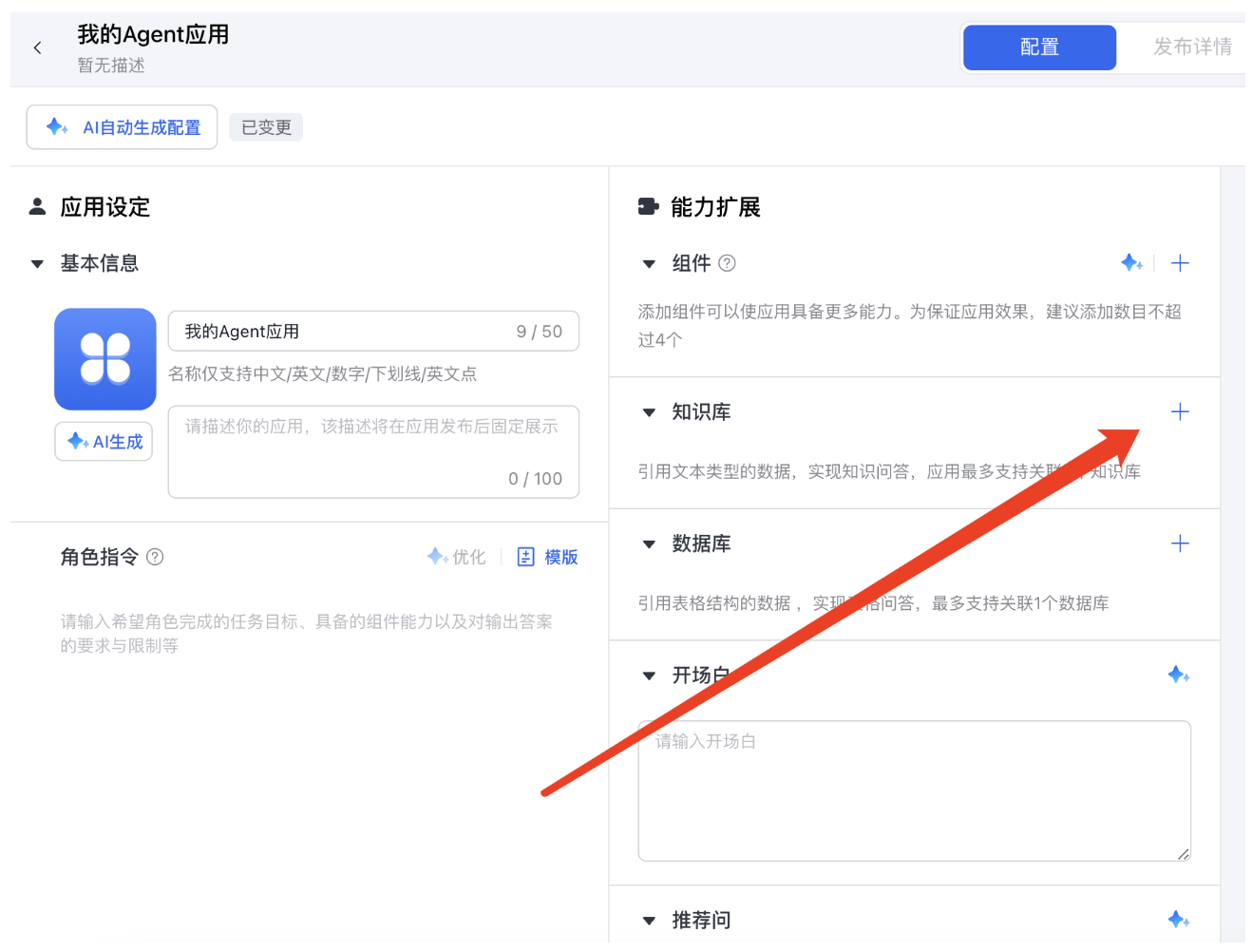Click the AI自动生成配置 button

(123, 127)
